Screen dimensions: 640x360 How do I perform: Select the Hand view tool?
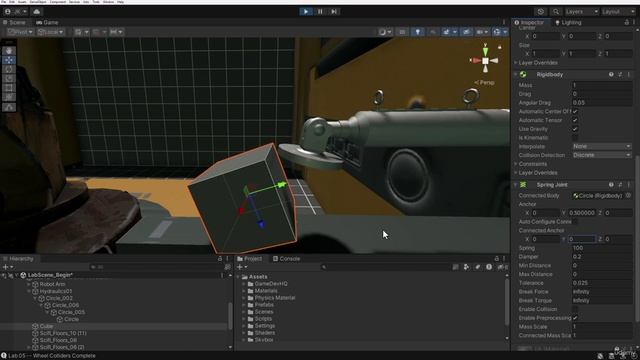coord(9,51)
